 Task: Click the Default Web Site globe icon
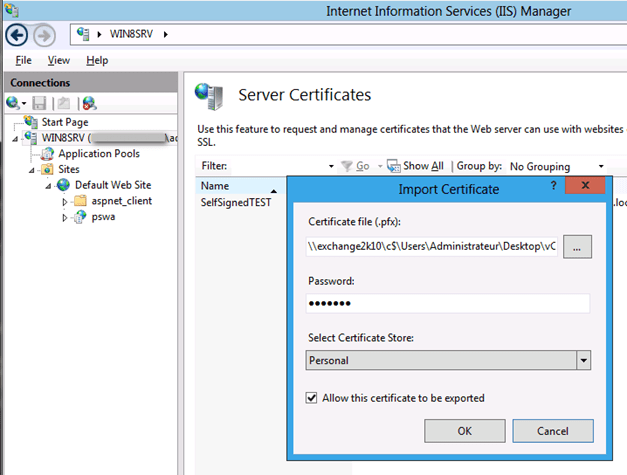(64, 185)
